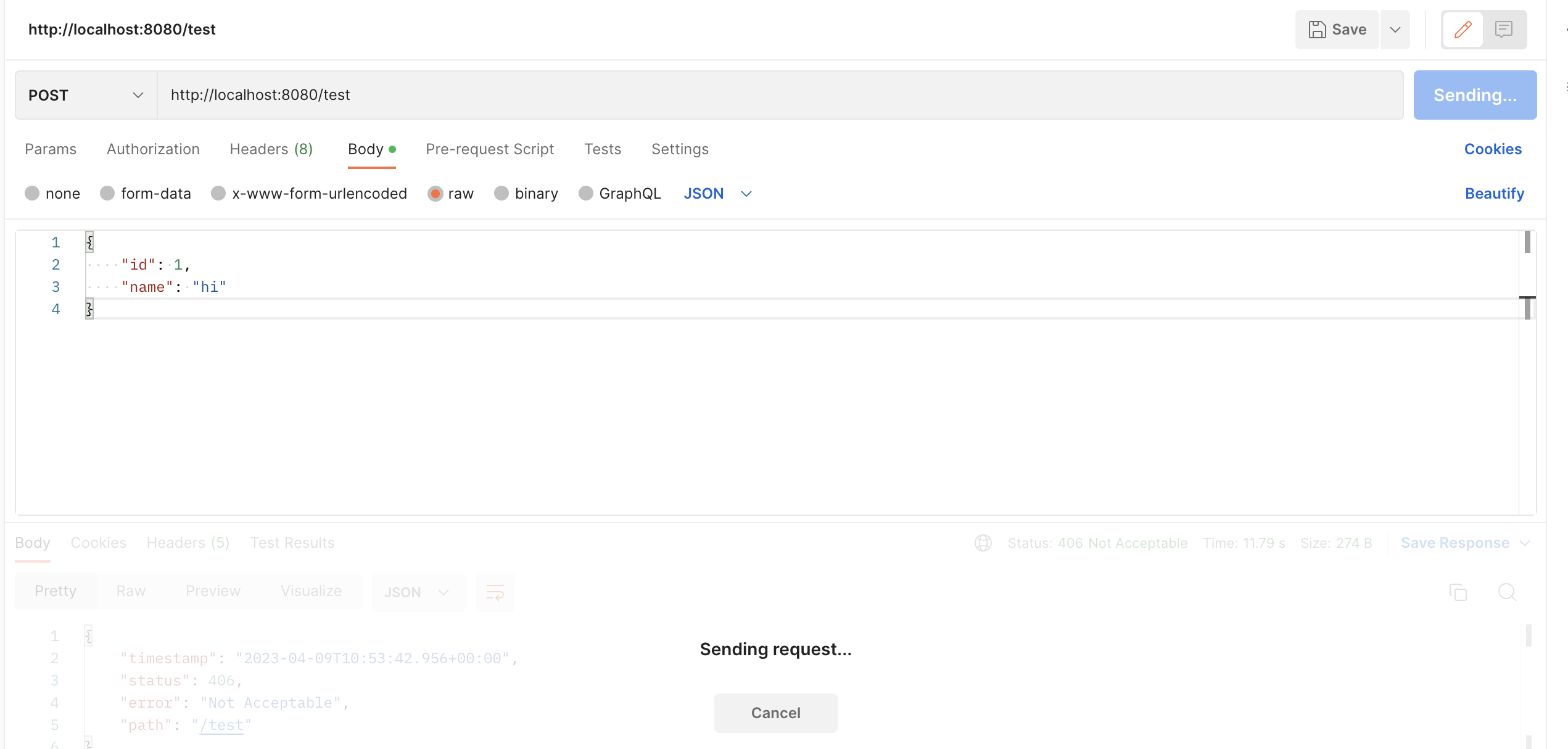
Task: Toggle the word wrap lines icon
Action: click(x=495, y=592)
